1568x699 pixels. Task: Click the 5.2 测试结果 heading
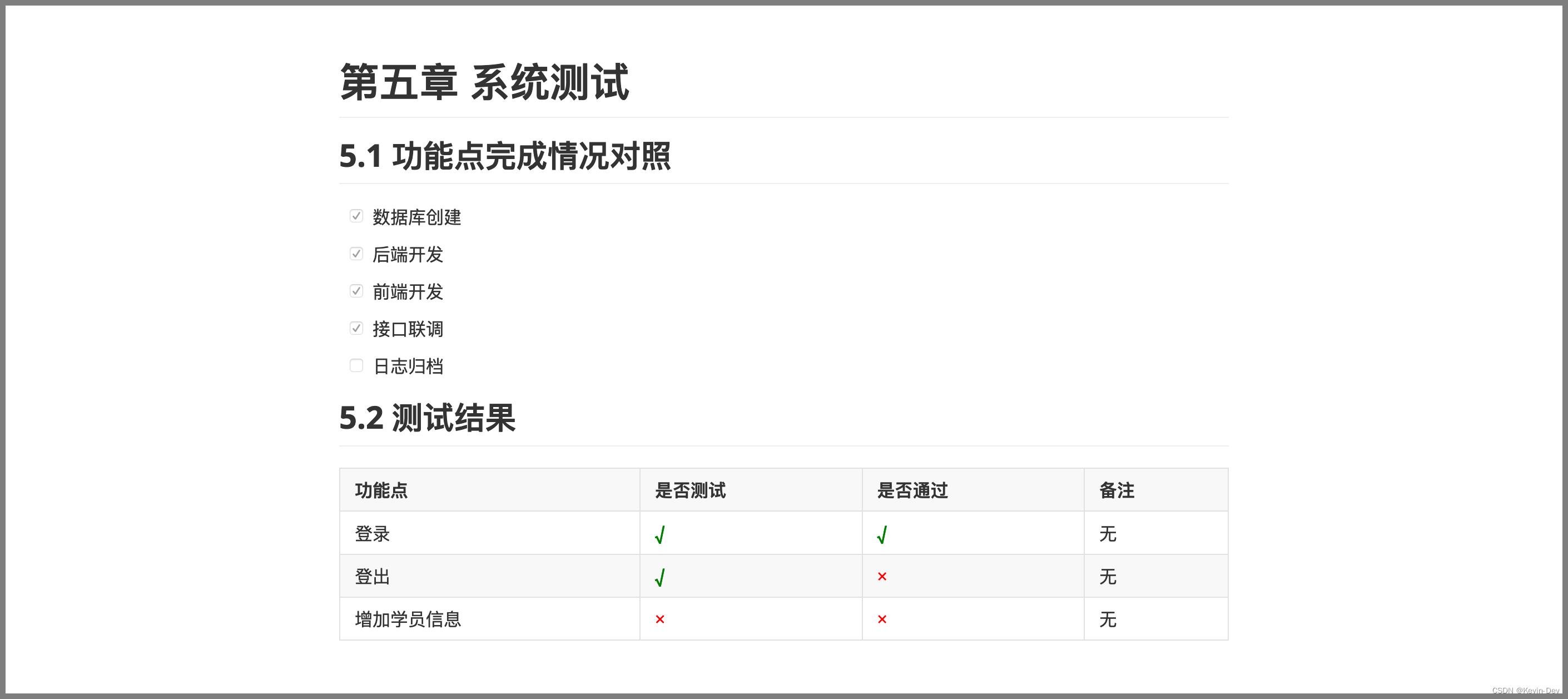[426, 418]
